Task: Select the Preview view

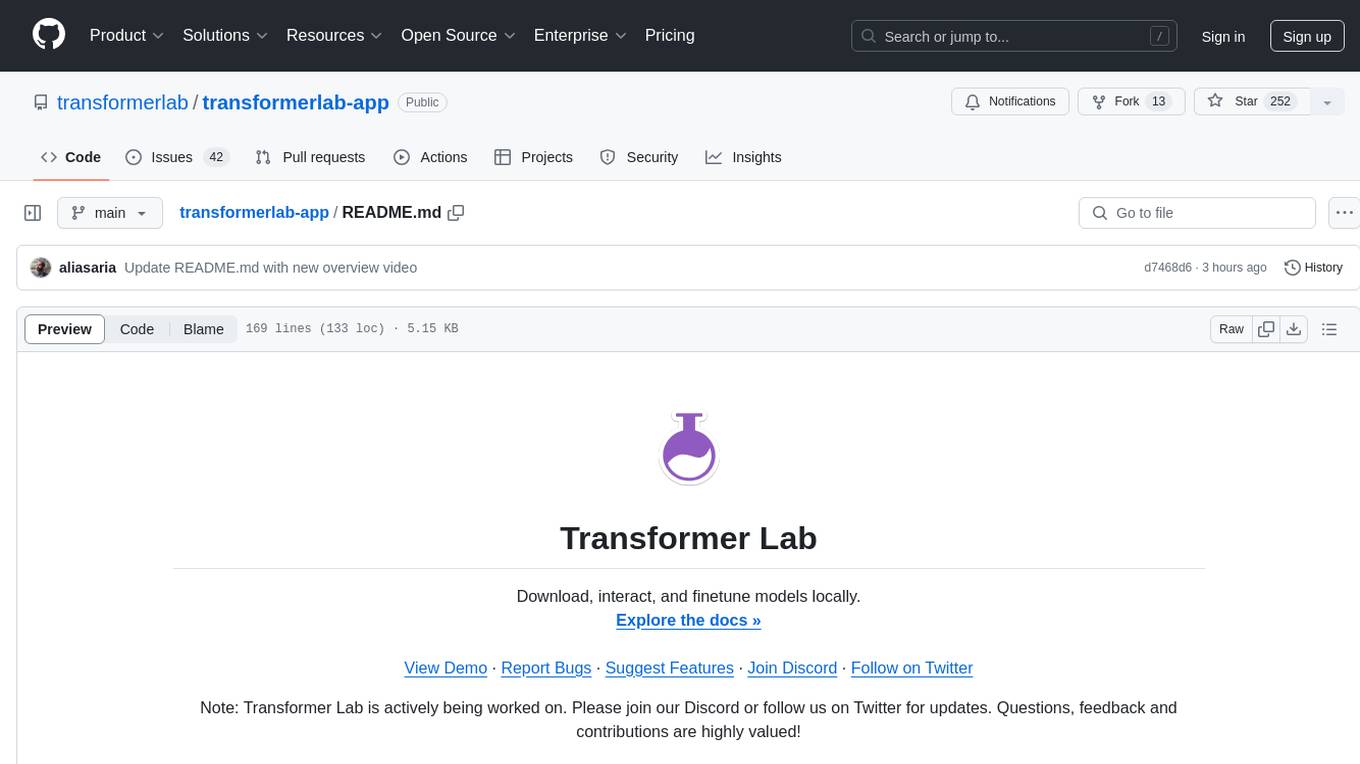Action: 65,329
